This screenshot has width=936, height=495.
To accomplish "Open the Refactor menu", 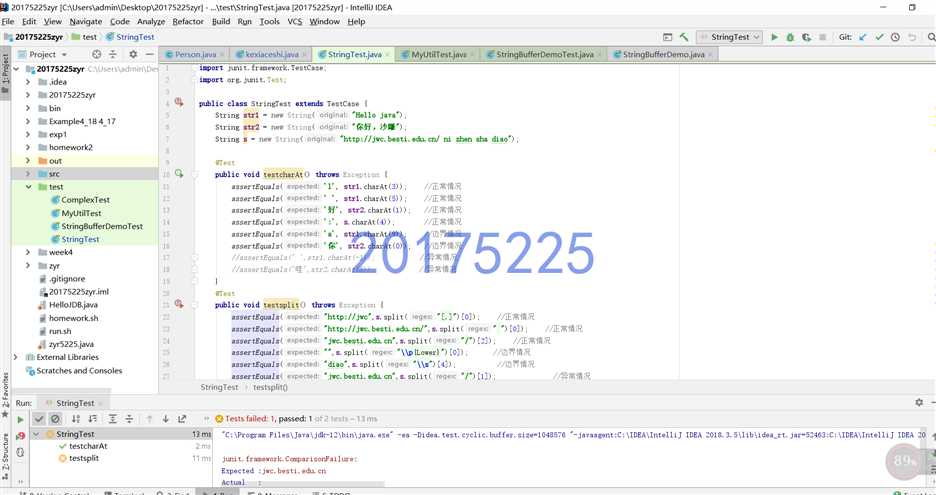I will point(188,21).
